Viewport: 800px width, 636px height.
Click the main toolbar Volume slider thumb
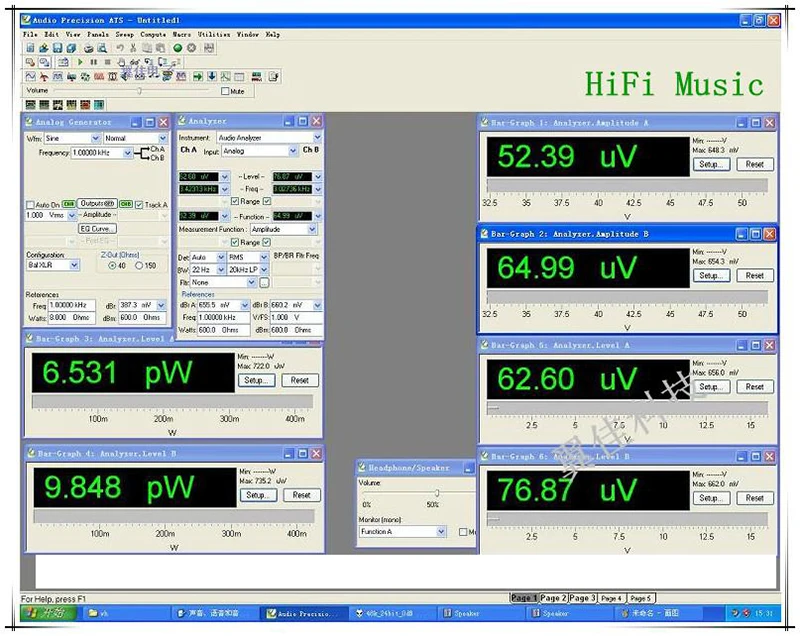click(x=139, y=91)
